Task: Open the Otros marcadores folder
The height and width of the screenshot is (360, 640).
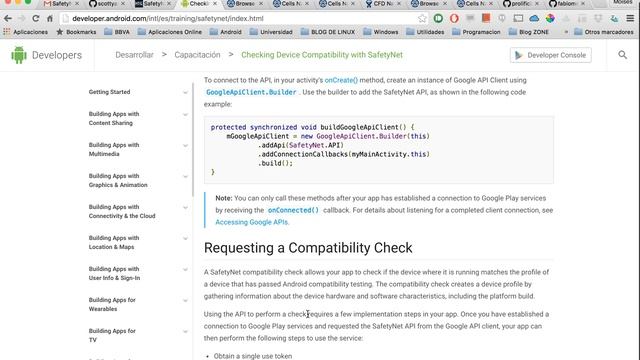Action: (x=603, y=32)
